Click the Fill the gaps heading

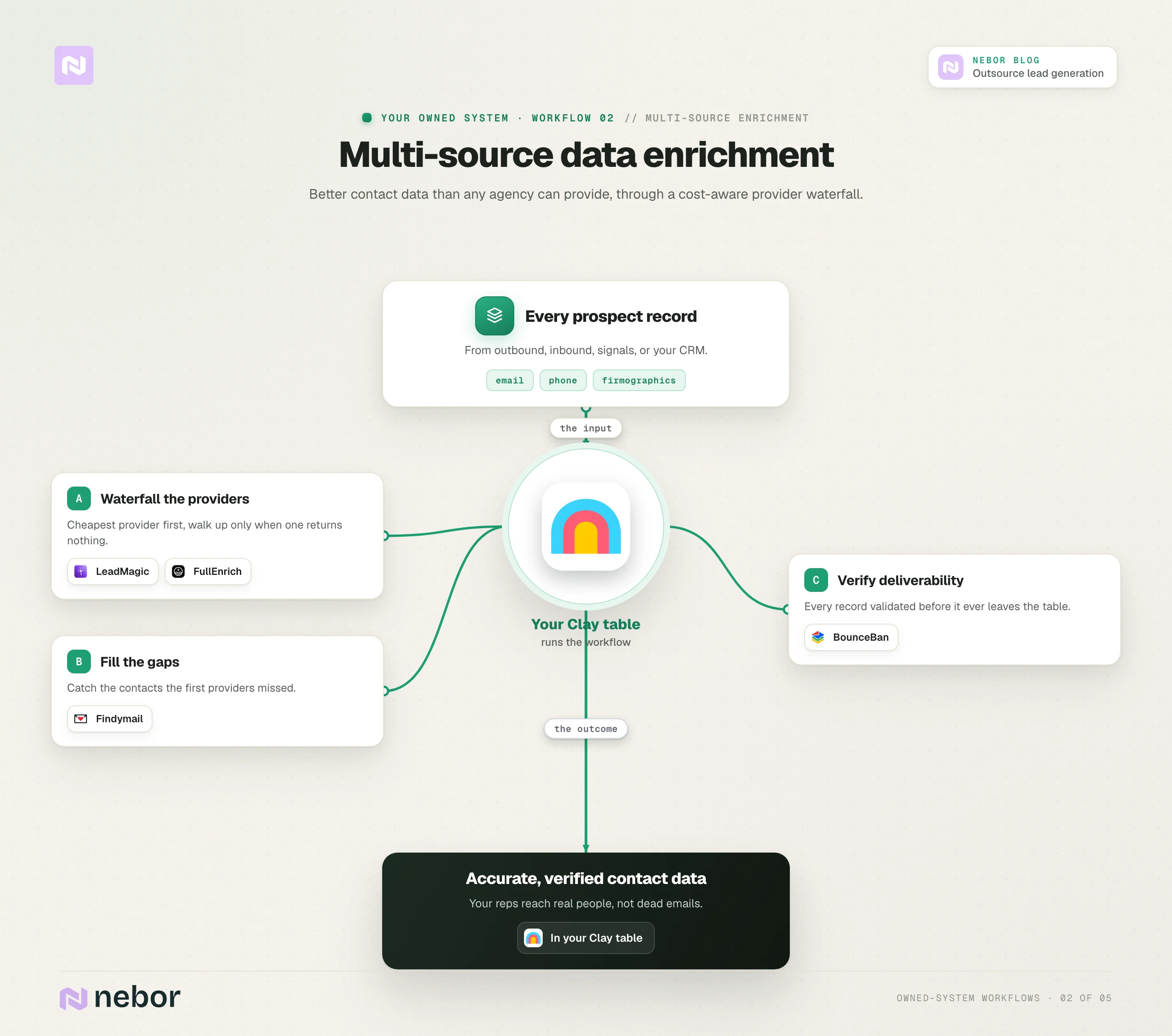pyautogui.click(x=140, y=662)
